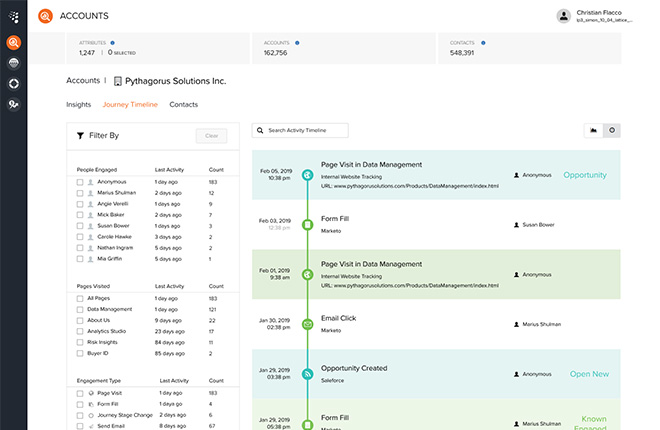
Task: Go back via the Accounts breadcrumb link
Action: (x=83, y=80)
